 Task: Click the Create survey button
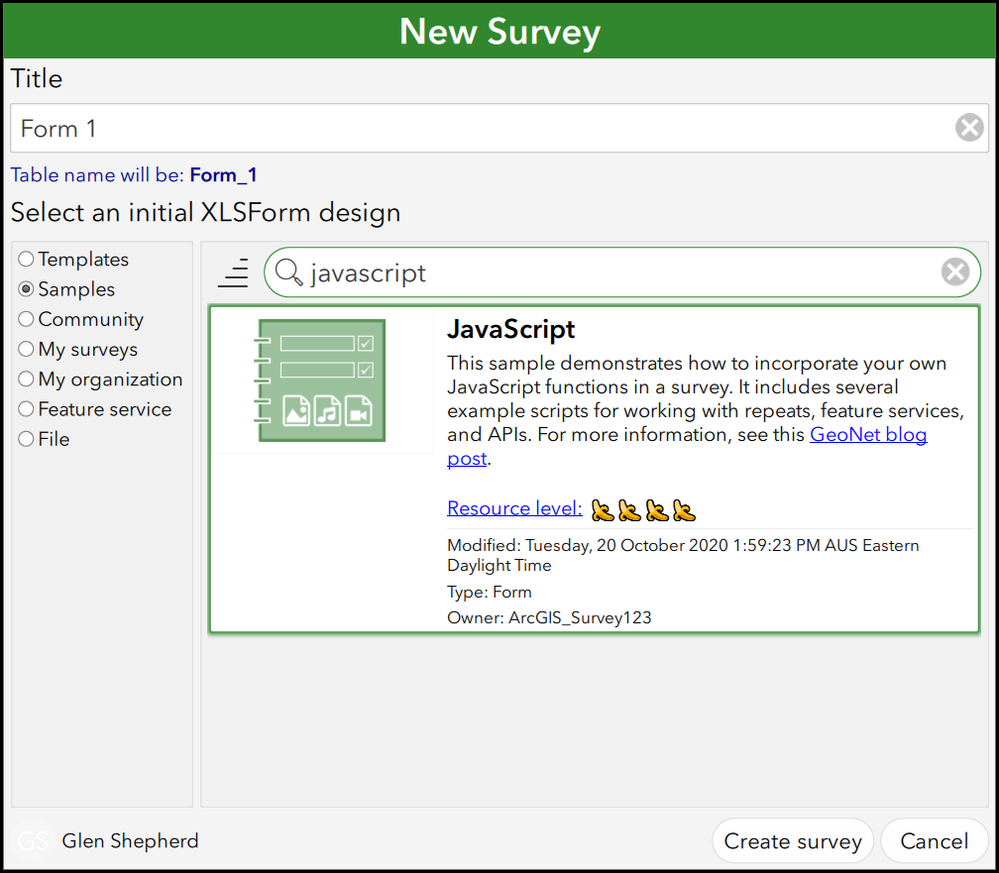[793, 841]
